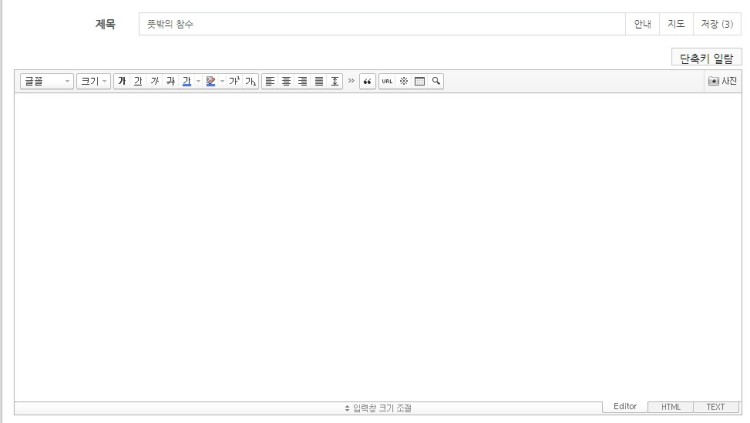Image resolution: width=750 pixels, height=423 pixels.
Task: Toggle underline text formatting
Action: click(138, 80)
